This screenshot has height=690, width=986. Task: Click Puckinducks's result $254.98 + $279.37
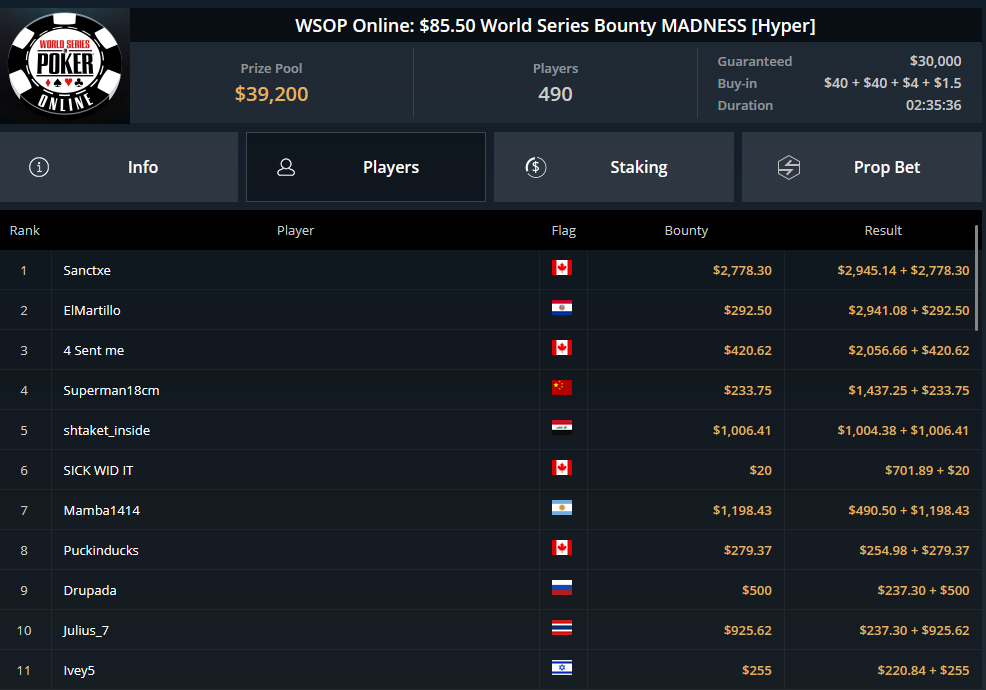[x=914, y=550]
